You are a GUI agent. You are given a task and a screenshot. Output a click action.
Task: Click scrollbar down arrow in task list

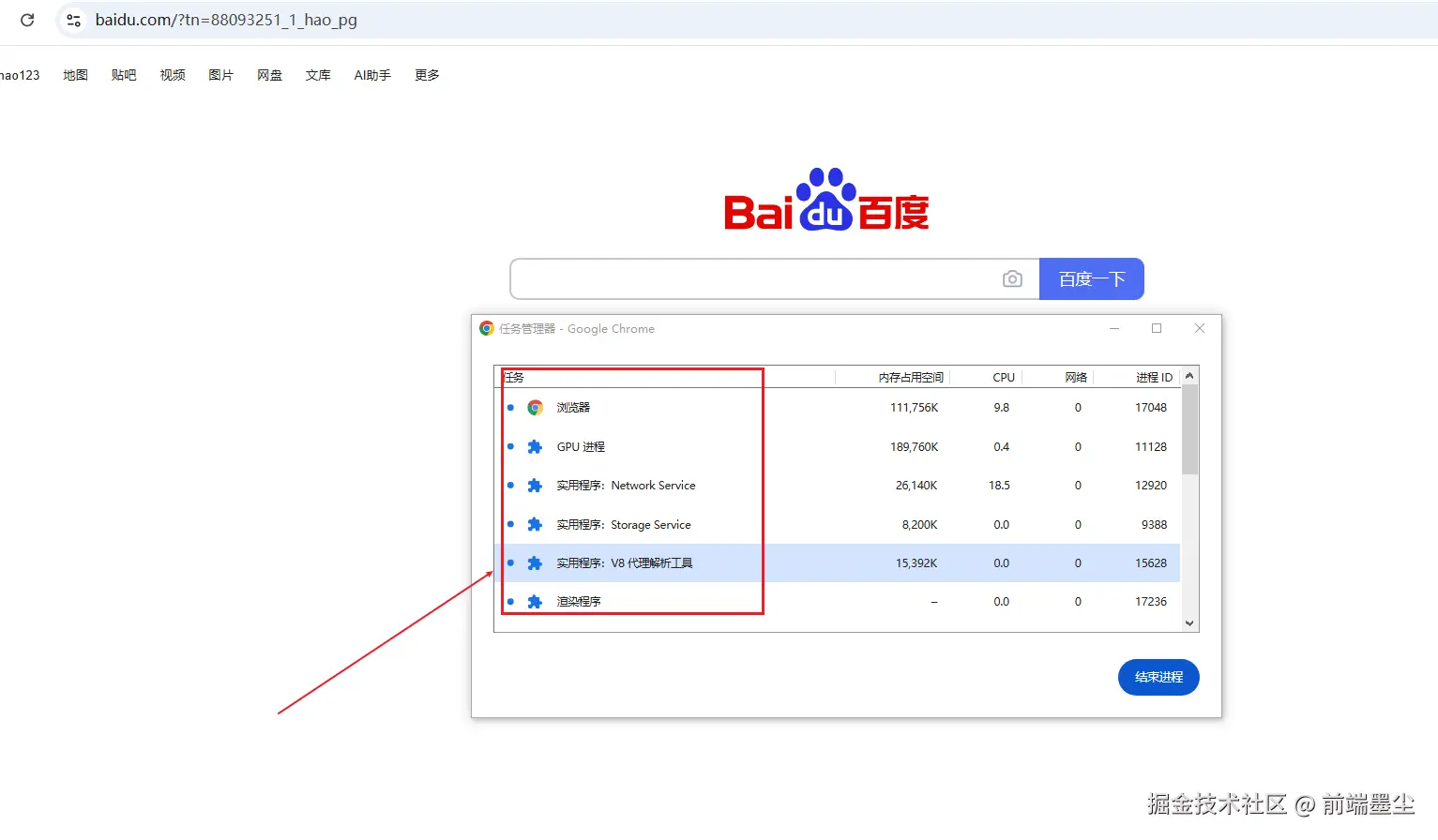(x=1189, y=623)
